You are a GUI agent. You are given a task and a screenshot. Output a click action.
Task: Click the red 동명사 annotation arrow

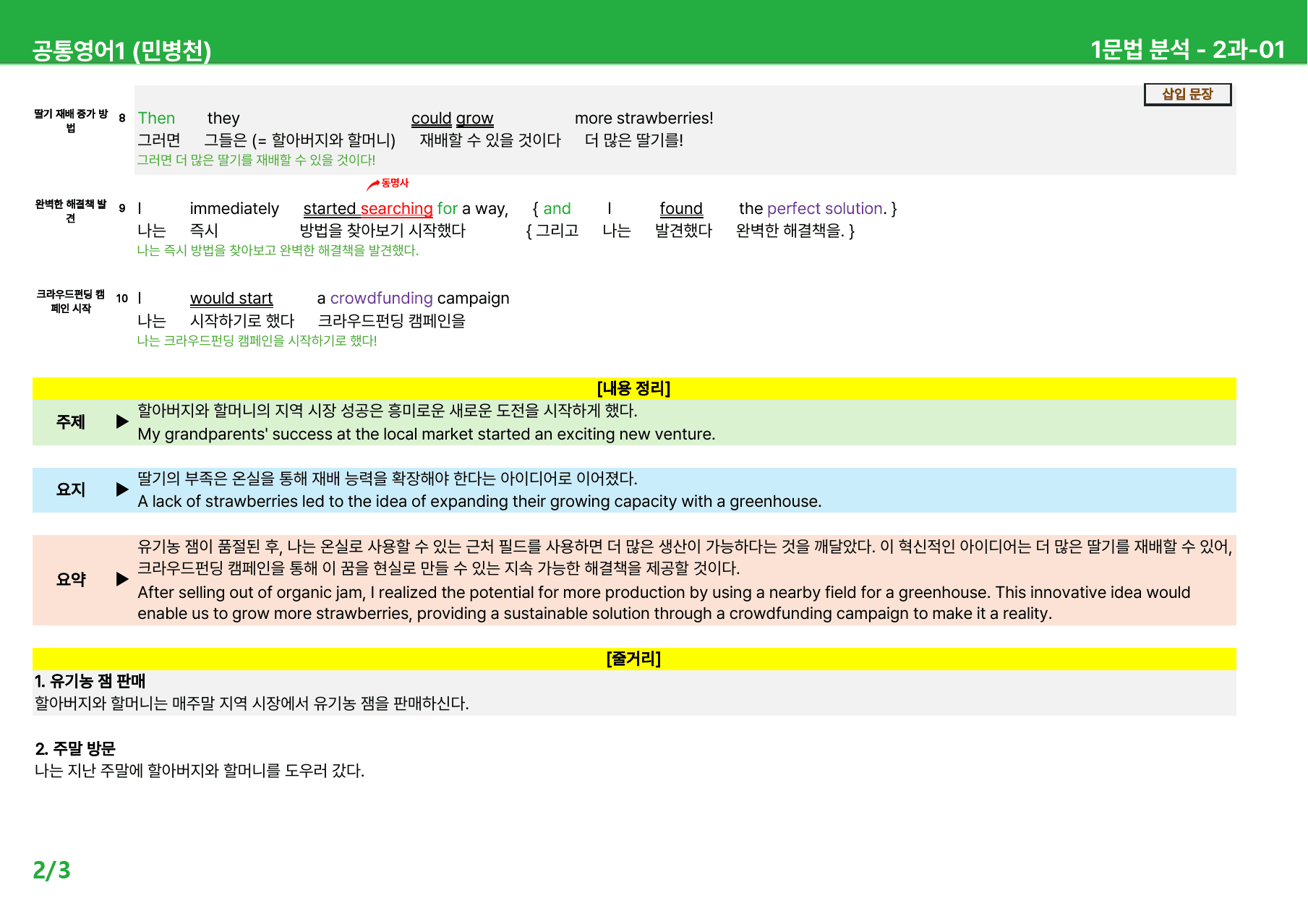[373, 186]
